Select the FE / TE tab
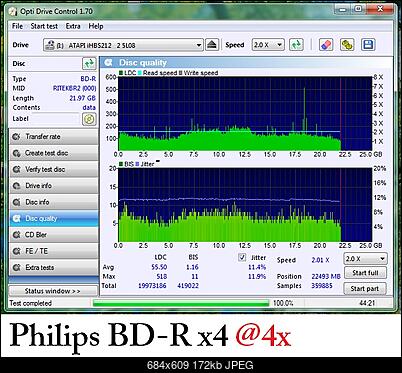This screenshot has height=373, width=402. coord(54,251)
